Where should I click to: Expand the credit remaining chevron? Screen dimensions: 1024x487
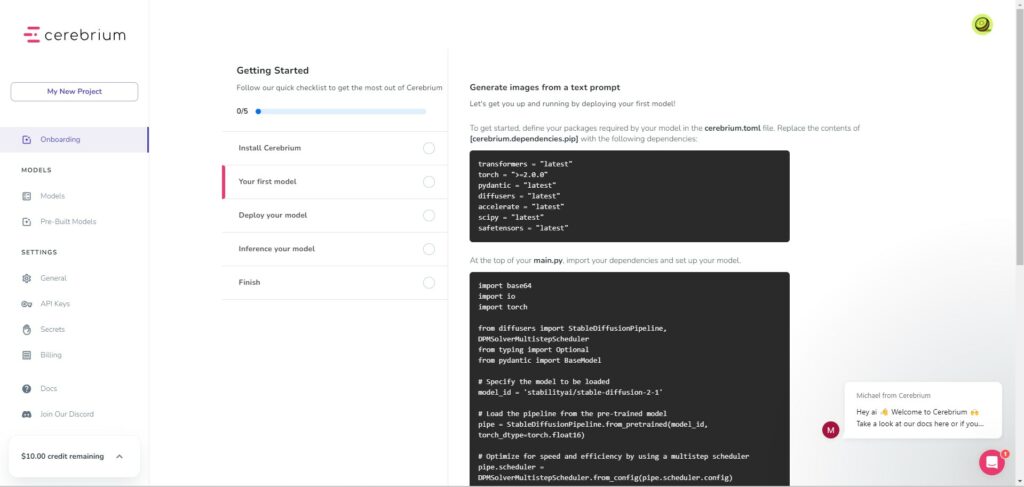[120, 456]
